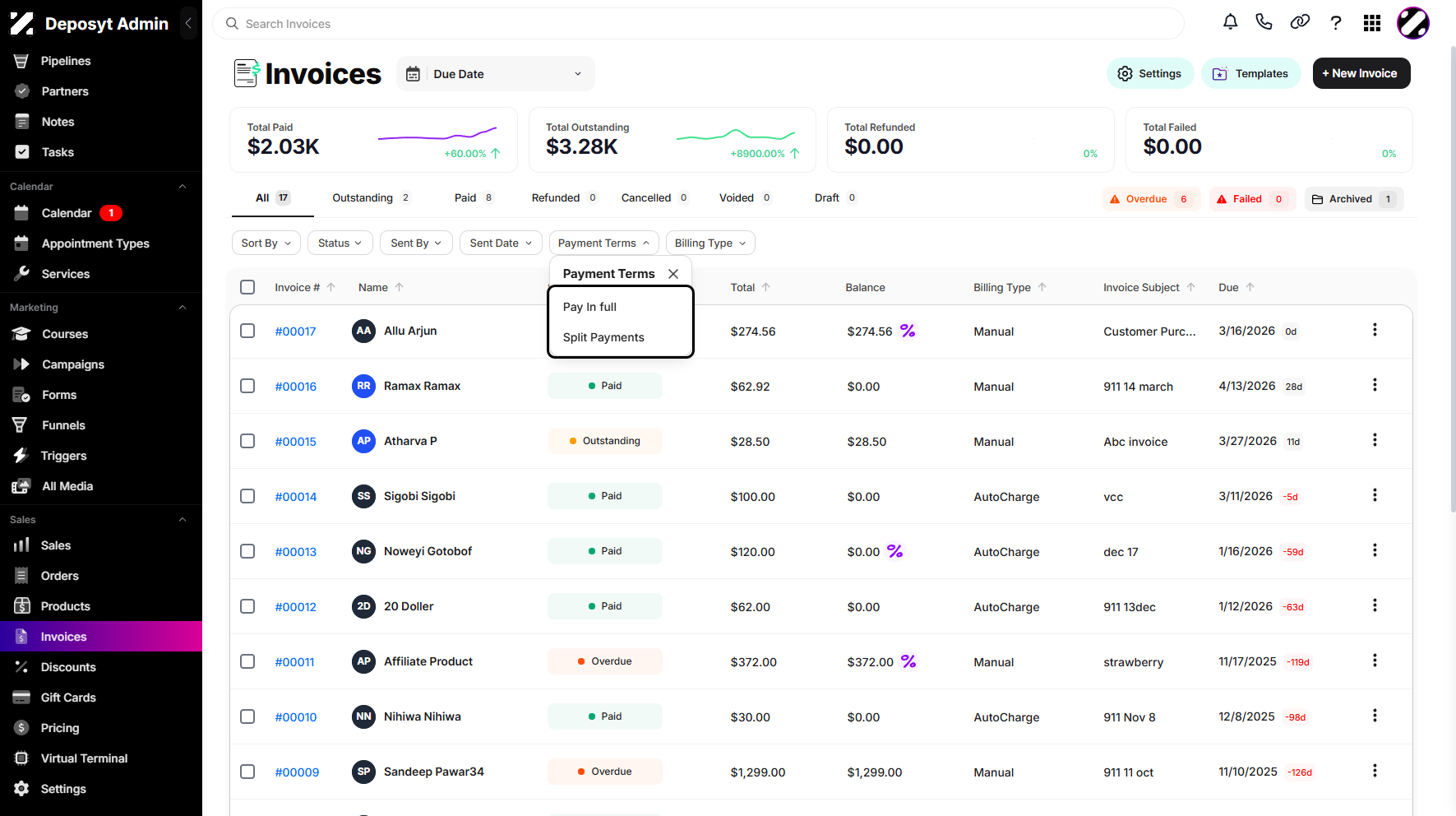Open the Templates button
Image resolution: width=1456 pixels, height=816 pixels.
(1250, 73)
